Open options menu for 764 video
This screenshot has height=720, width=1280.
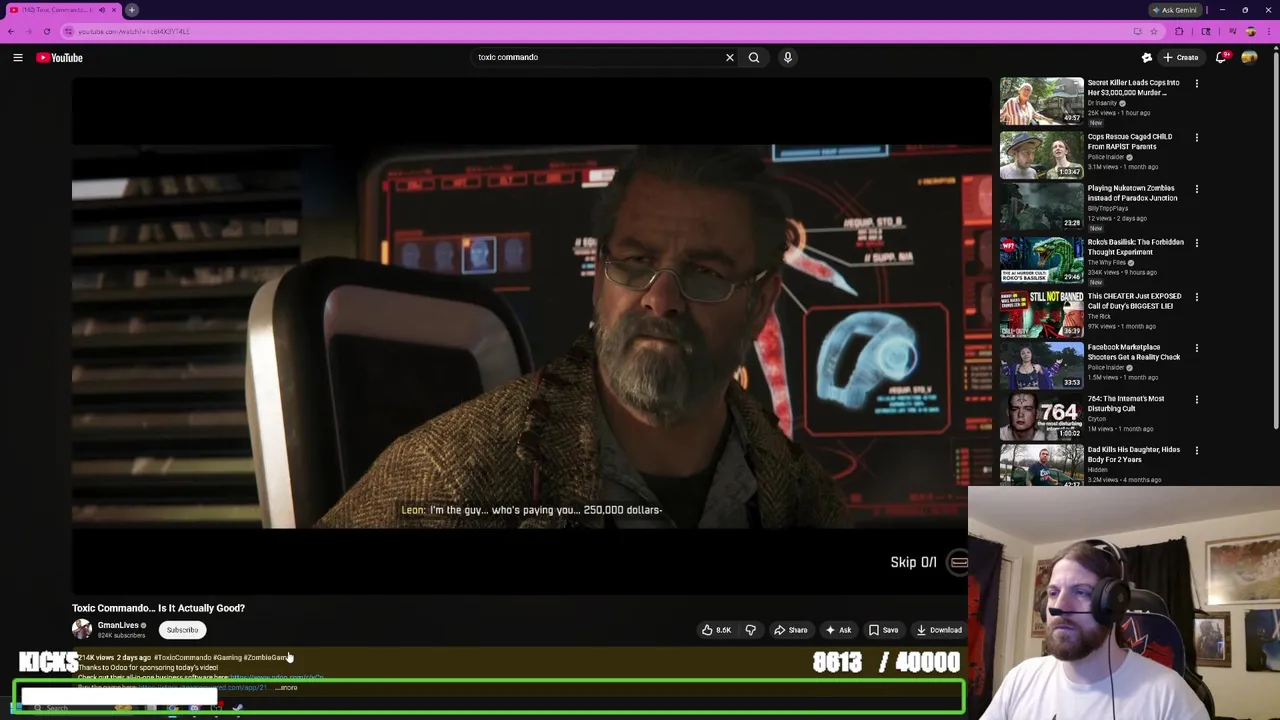[1196, 400]
